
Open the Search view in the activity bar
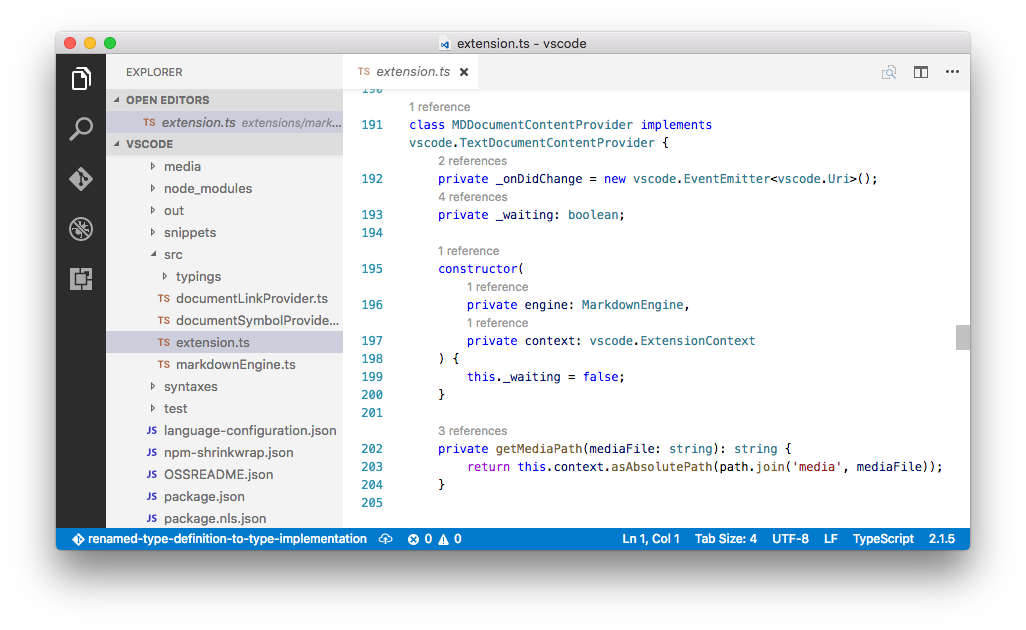pos(81,129)
